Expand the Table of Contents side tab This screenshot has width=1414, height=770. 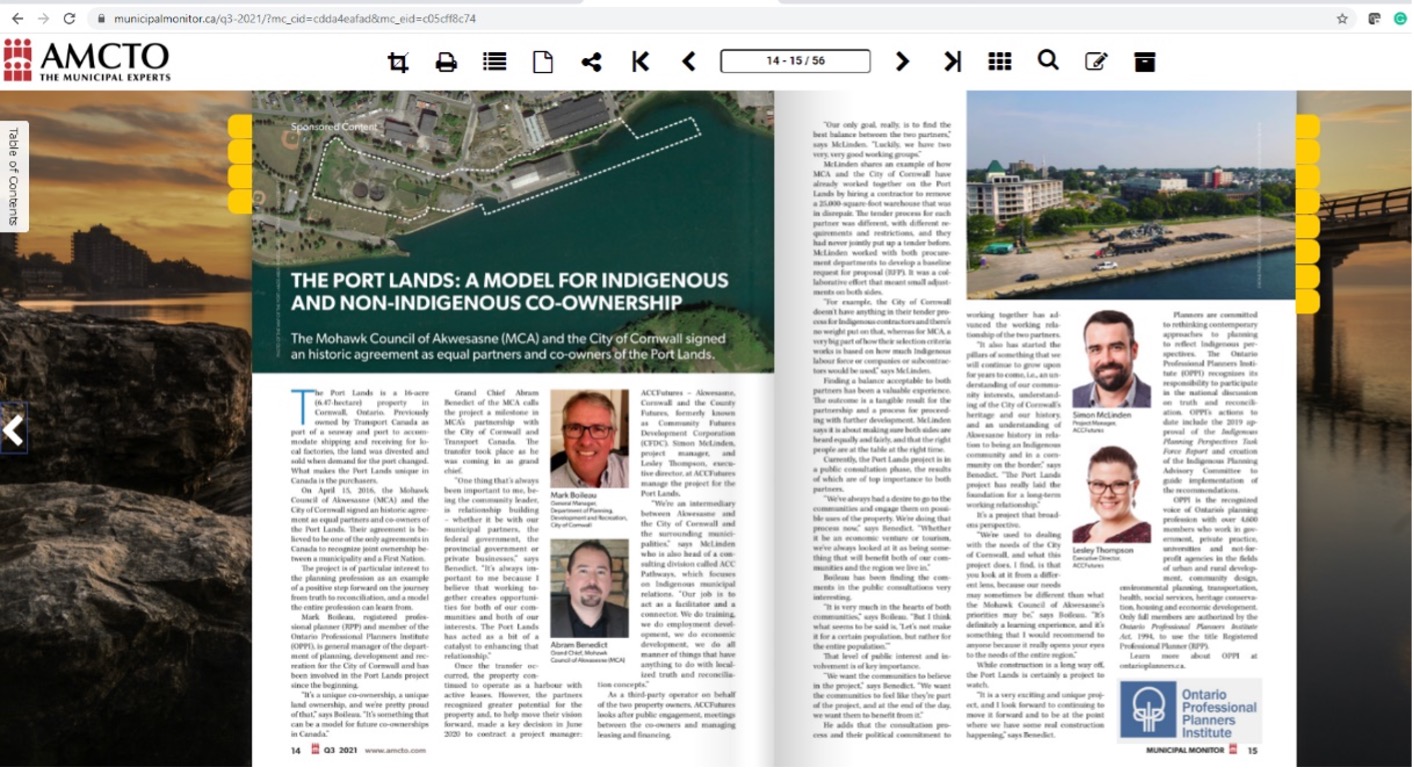pos(14,177)
